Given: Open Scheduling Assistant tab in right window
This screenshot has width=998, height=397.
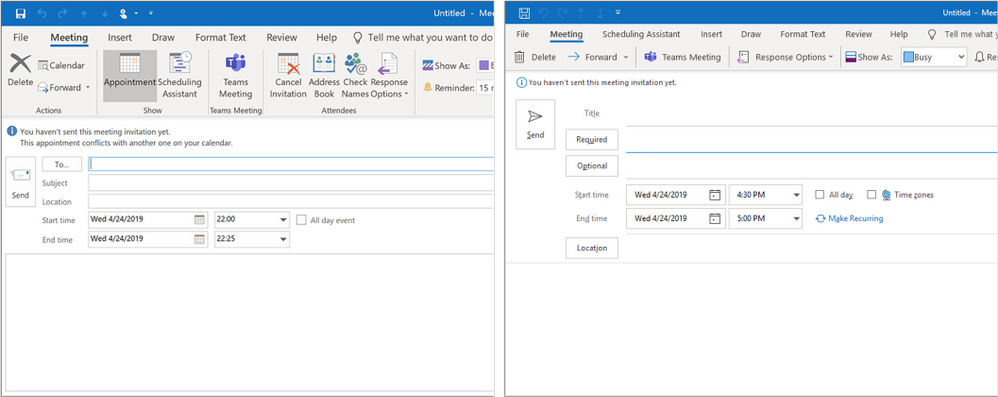Looking at the screenshot, I should (x=641, y=34).
